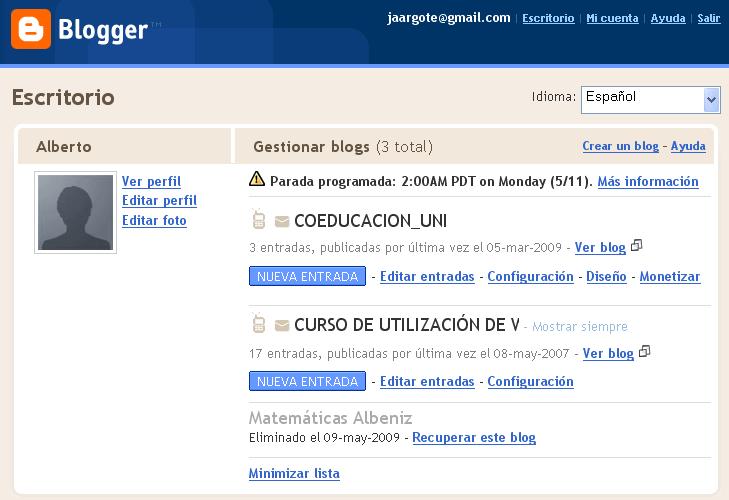The image size is (729, 500).
Task: Click Mostrar siempre next to CURSO blog
Action: pos(580,327)
